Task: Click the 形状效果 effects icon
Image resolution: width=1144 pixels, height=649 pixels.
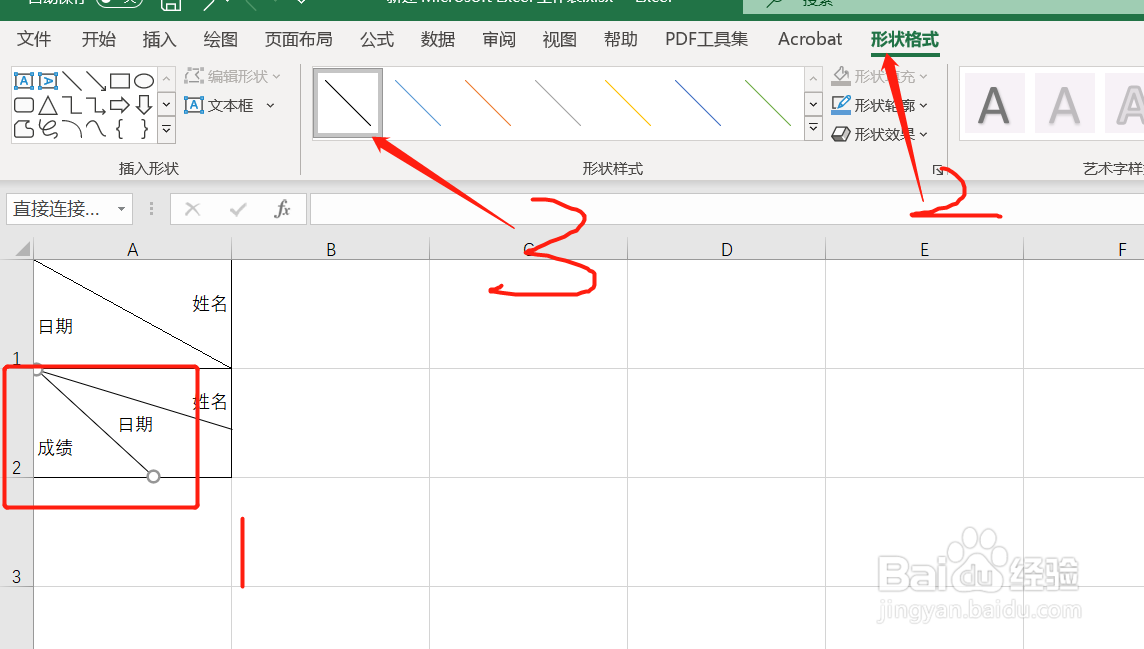Action: (x=840, y=134)
